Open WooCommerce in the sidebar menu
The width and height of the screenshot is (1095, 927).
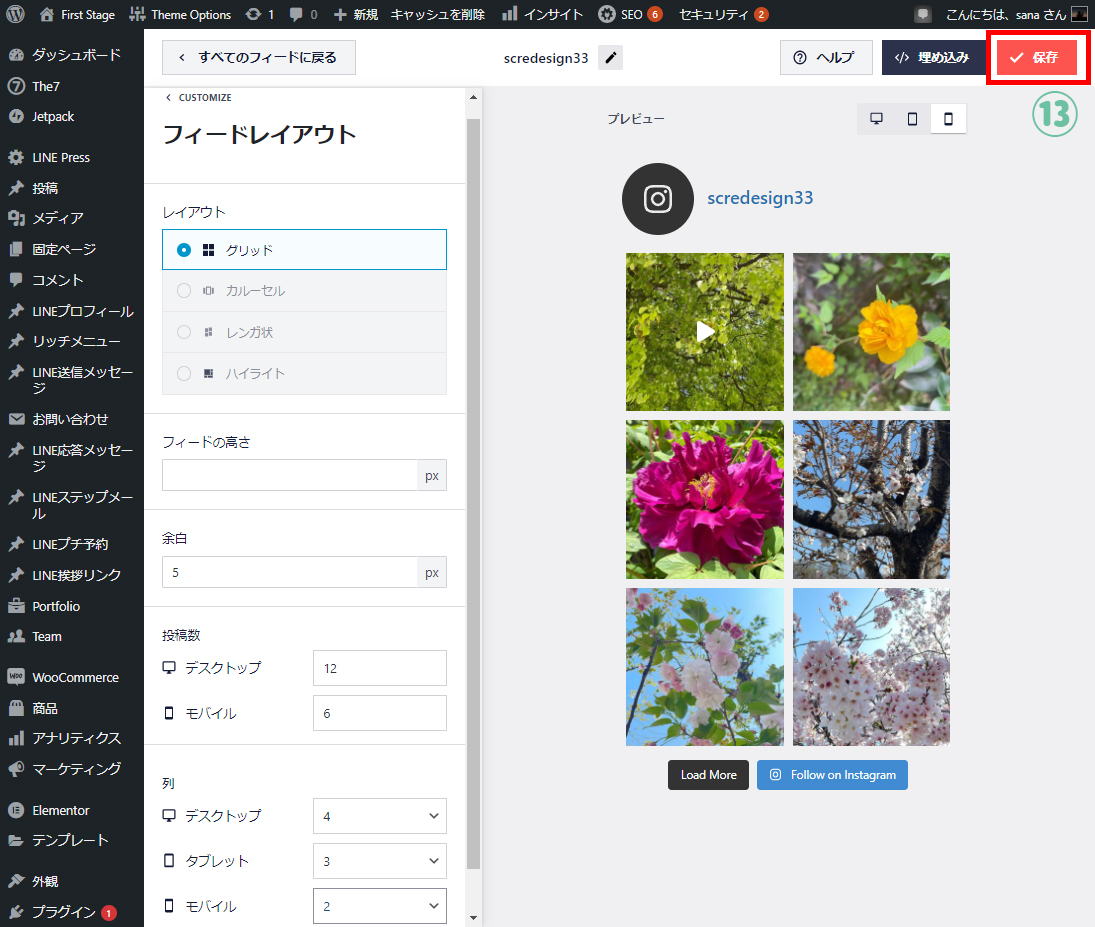tap(75, 677)
